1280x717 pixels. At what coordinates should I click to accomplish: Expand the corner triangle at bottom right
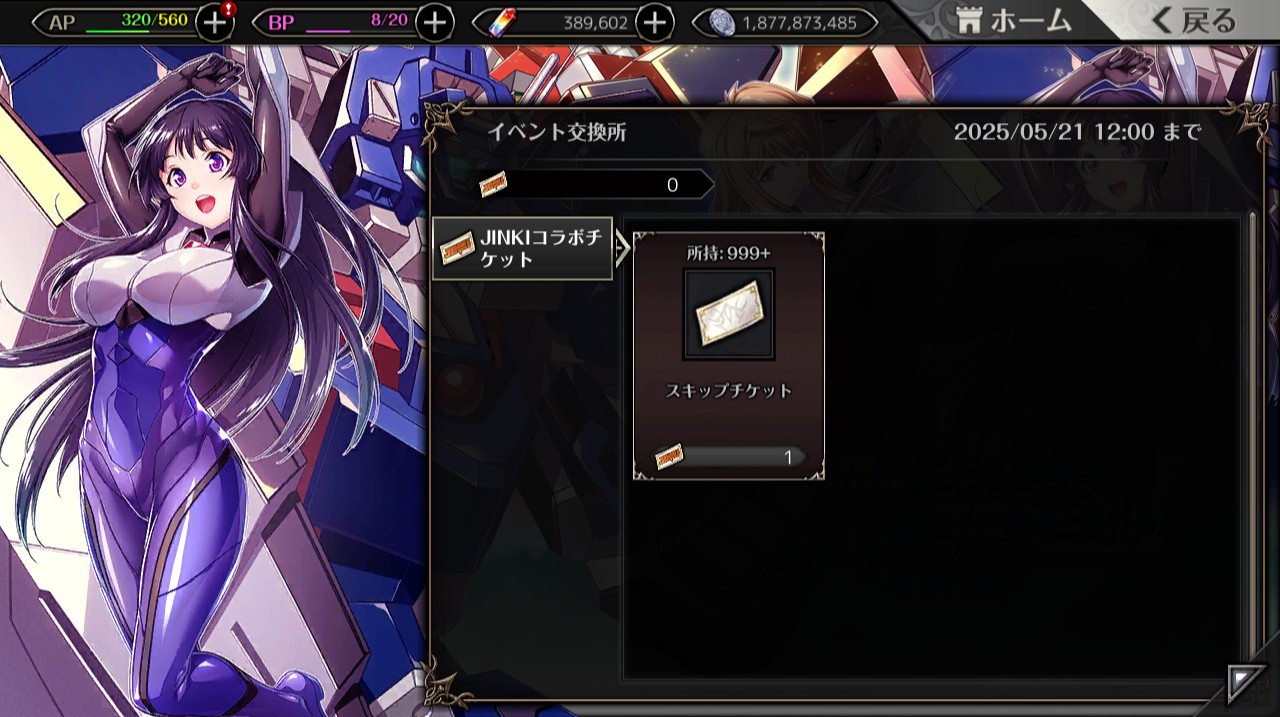(1246, 684)
